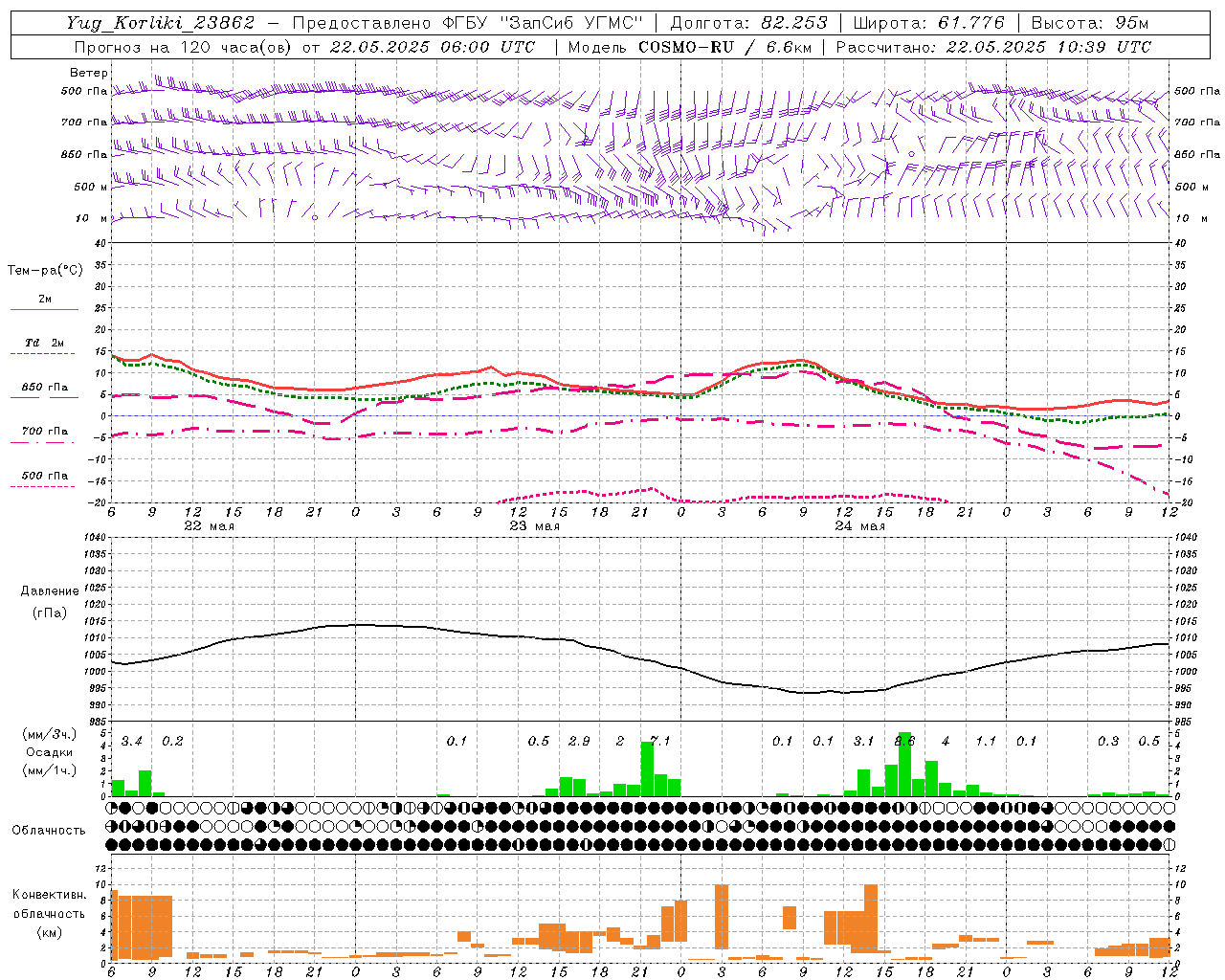Select the 700 гПа temperature legend entry

coord(45,432)
